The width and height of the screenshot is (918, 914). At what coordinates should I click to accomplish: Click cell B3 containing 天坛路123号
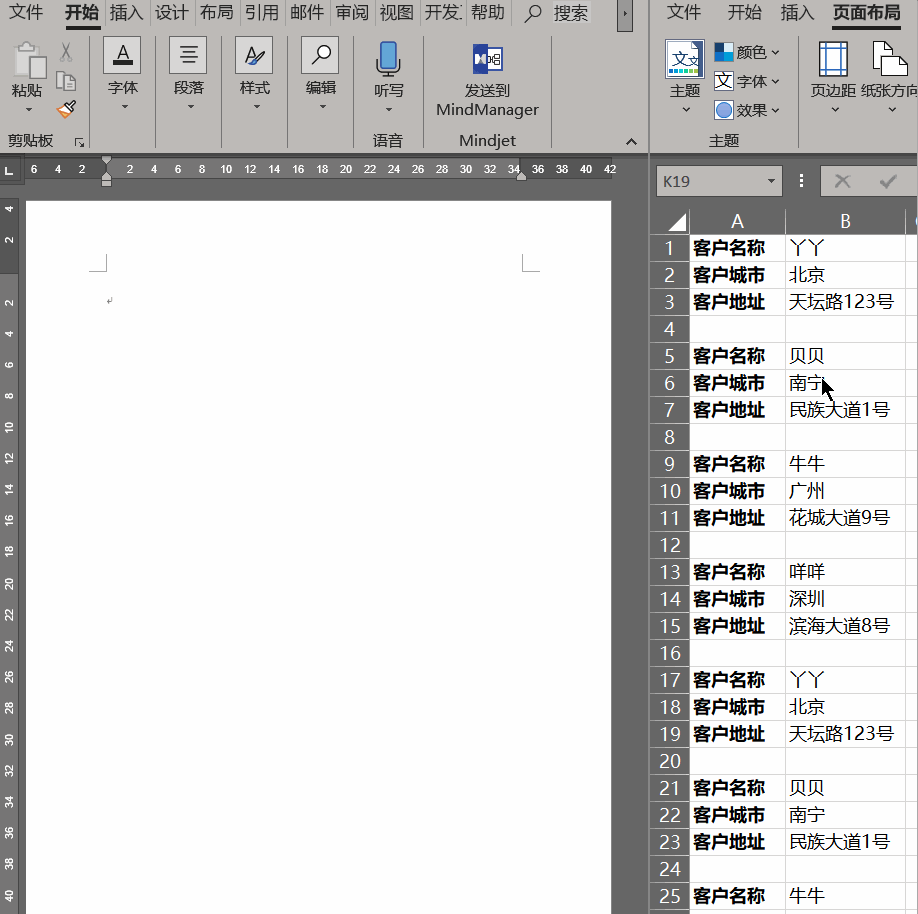click(x=845, y=302)
